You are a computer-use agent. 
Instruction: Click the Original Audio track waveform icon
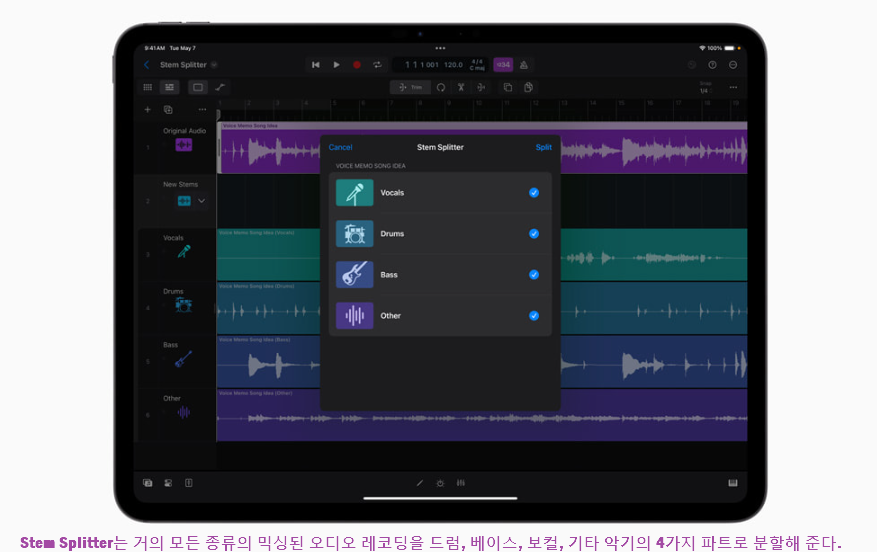tap(184, 145)
